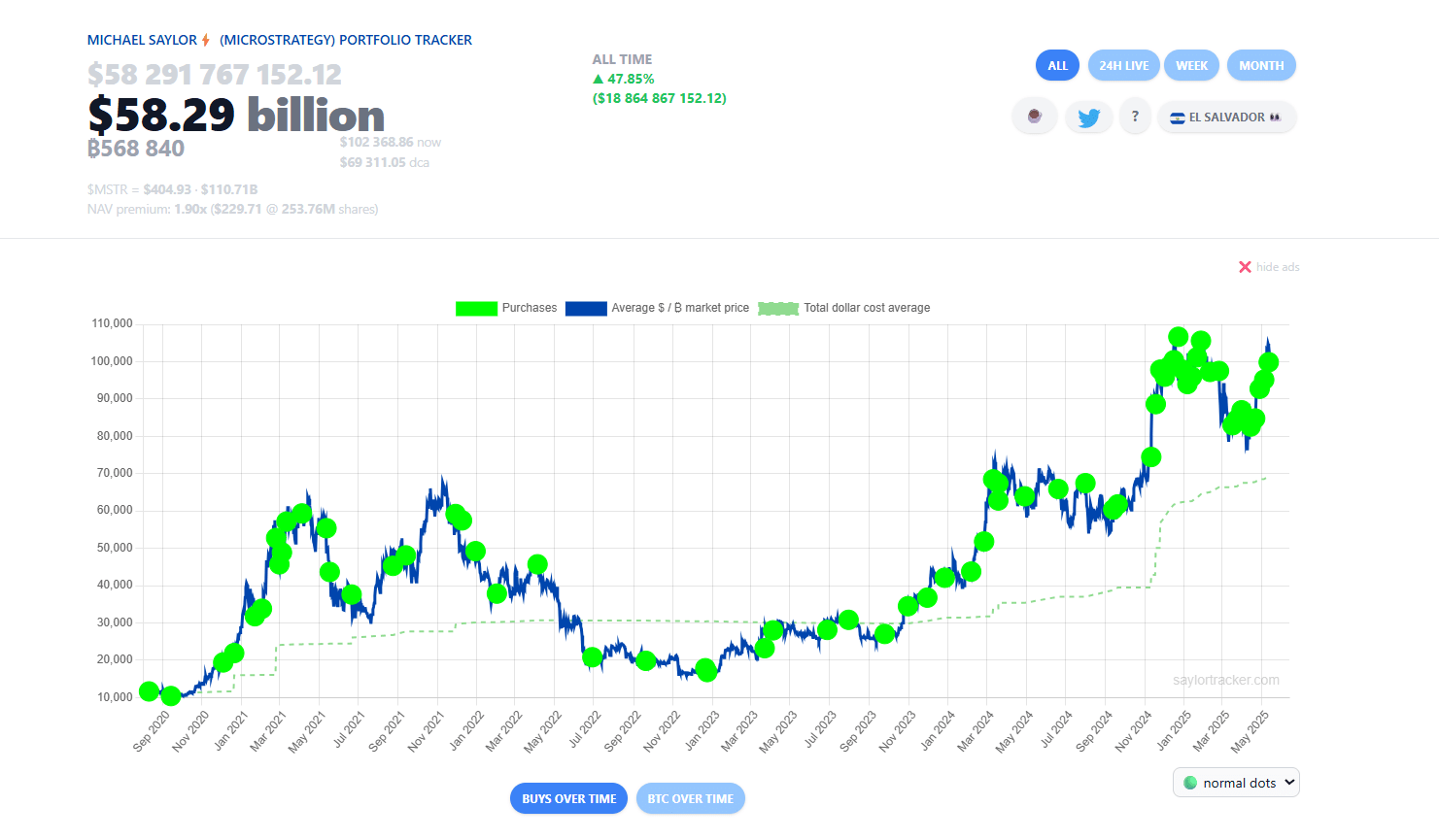Switch to the 24H LIVE tab

click(x=1123, y=66)
